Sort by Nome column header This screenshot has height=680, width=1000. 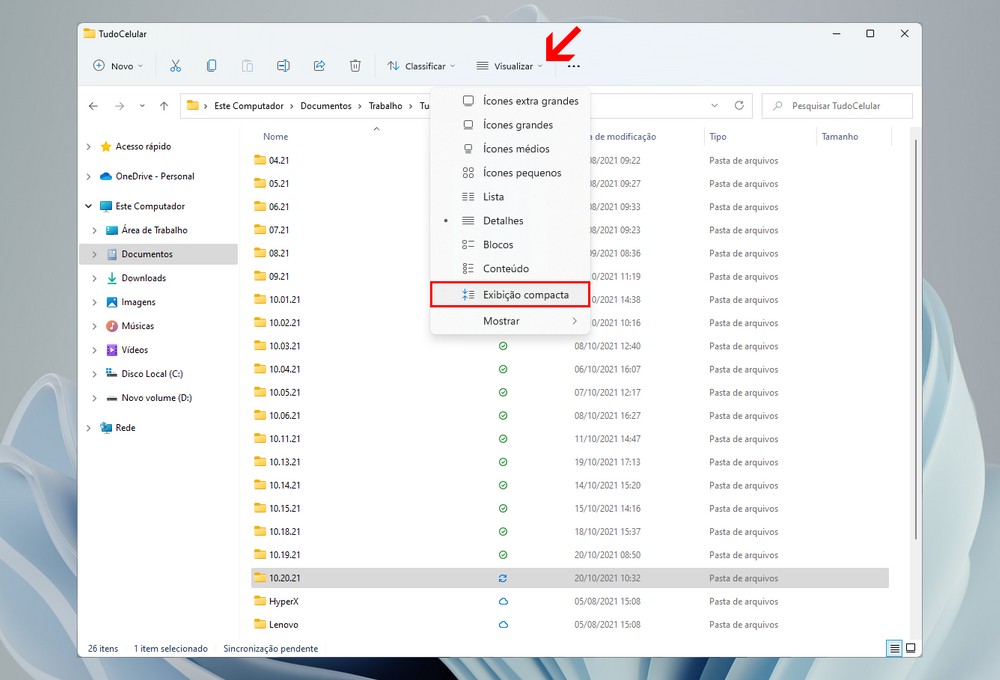[x=276, y=137]
